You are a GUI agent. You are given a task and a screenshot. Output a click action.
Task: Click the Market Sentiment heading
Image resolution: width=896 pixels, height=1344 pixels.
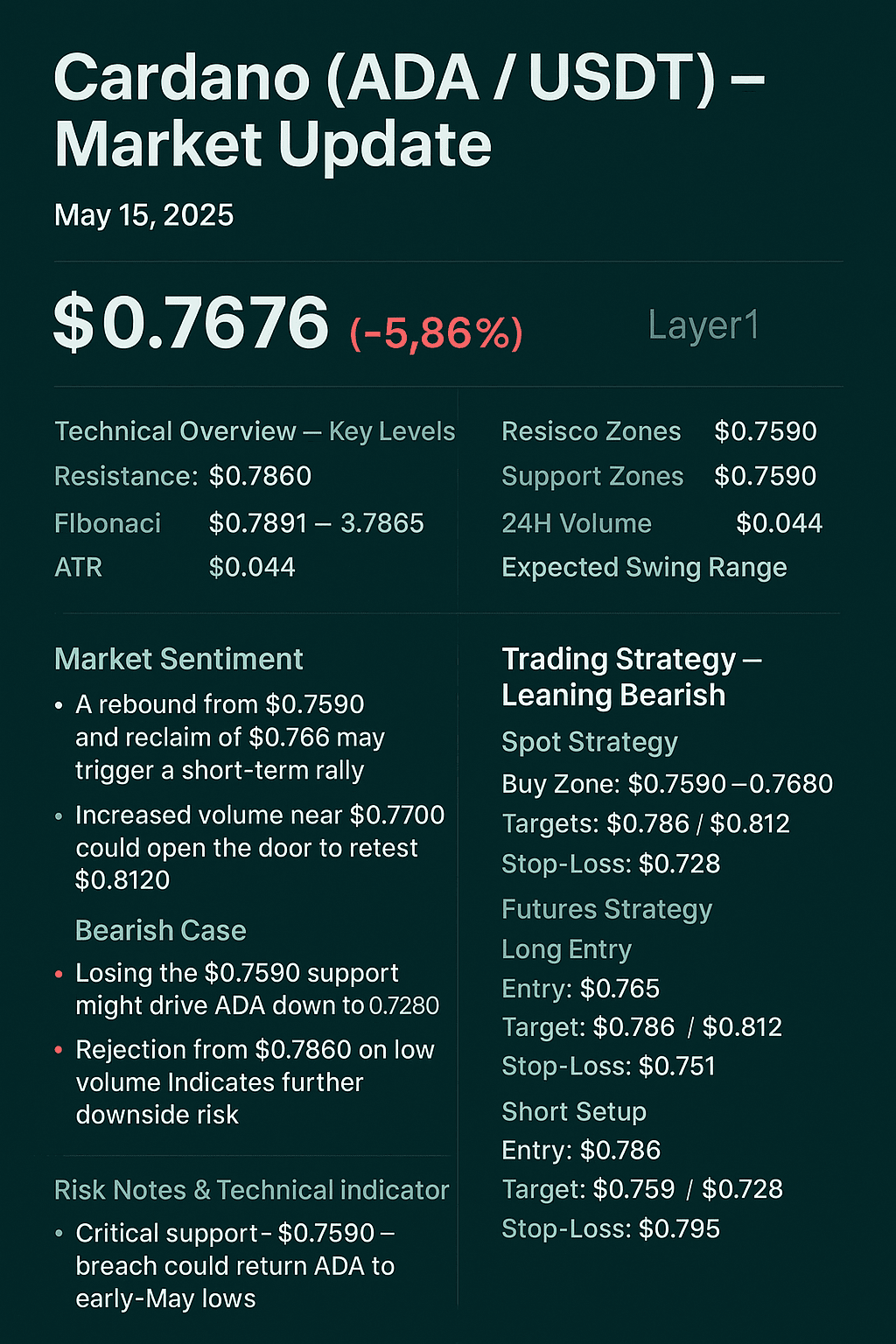[178, 659]
